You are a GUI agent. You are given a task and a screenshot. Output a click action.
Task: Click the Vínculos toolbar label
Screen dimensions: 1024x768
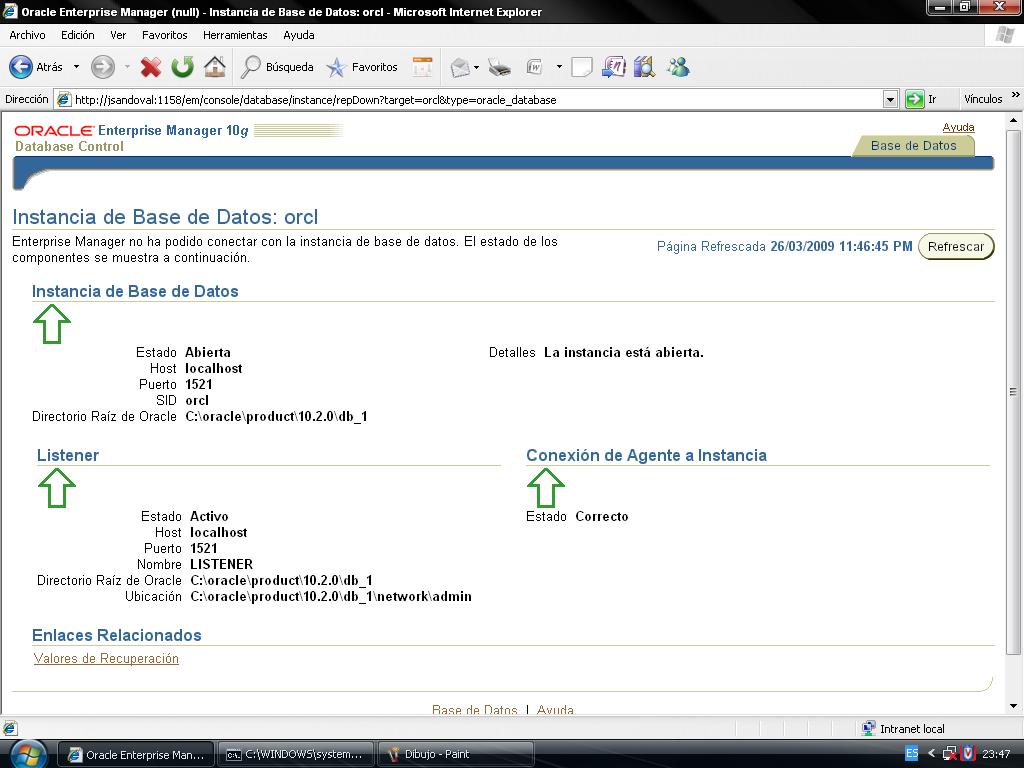983,99
